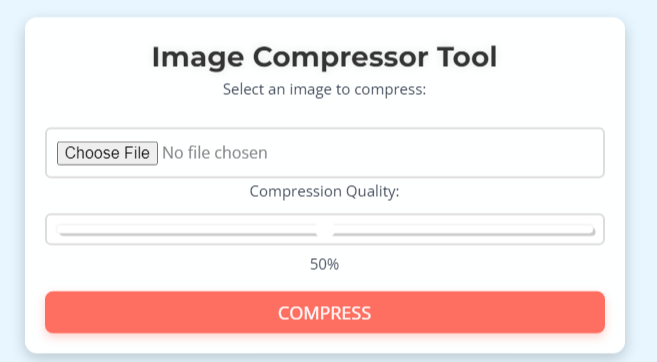Click the word 'Compressor' in the heading

click(340, 58)
